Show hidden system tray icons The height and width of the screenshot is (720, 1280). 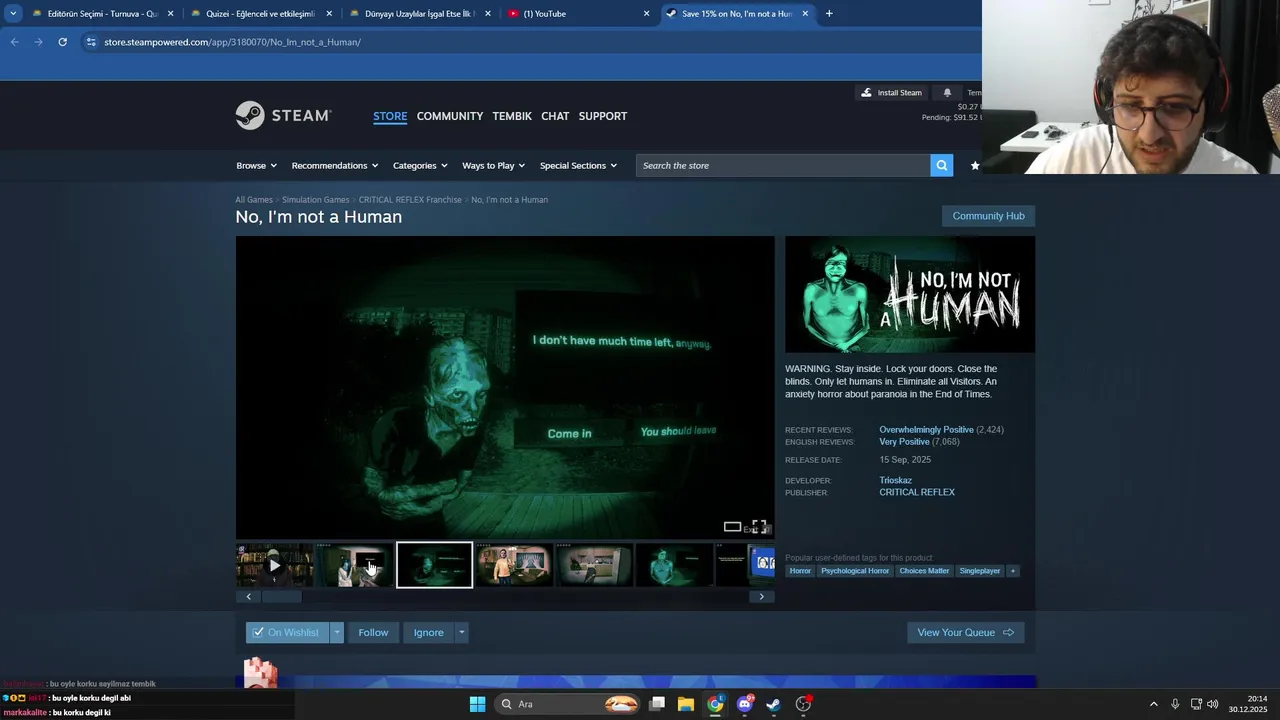pos(1153,704)
